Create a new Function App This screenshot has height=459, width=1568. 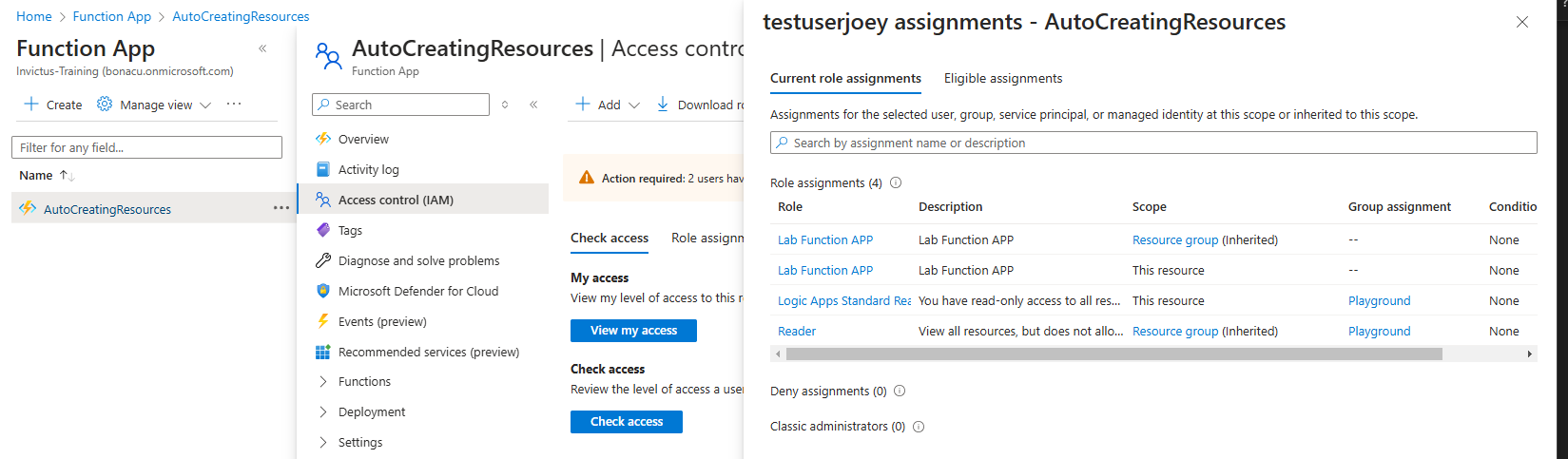(53, 105)
